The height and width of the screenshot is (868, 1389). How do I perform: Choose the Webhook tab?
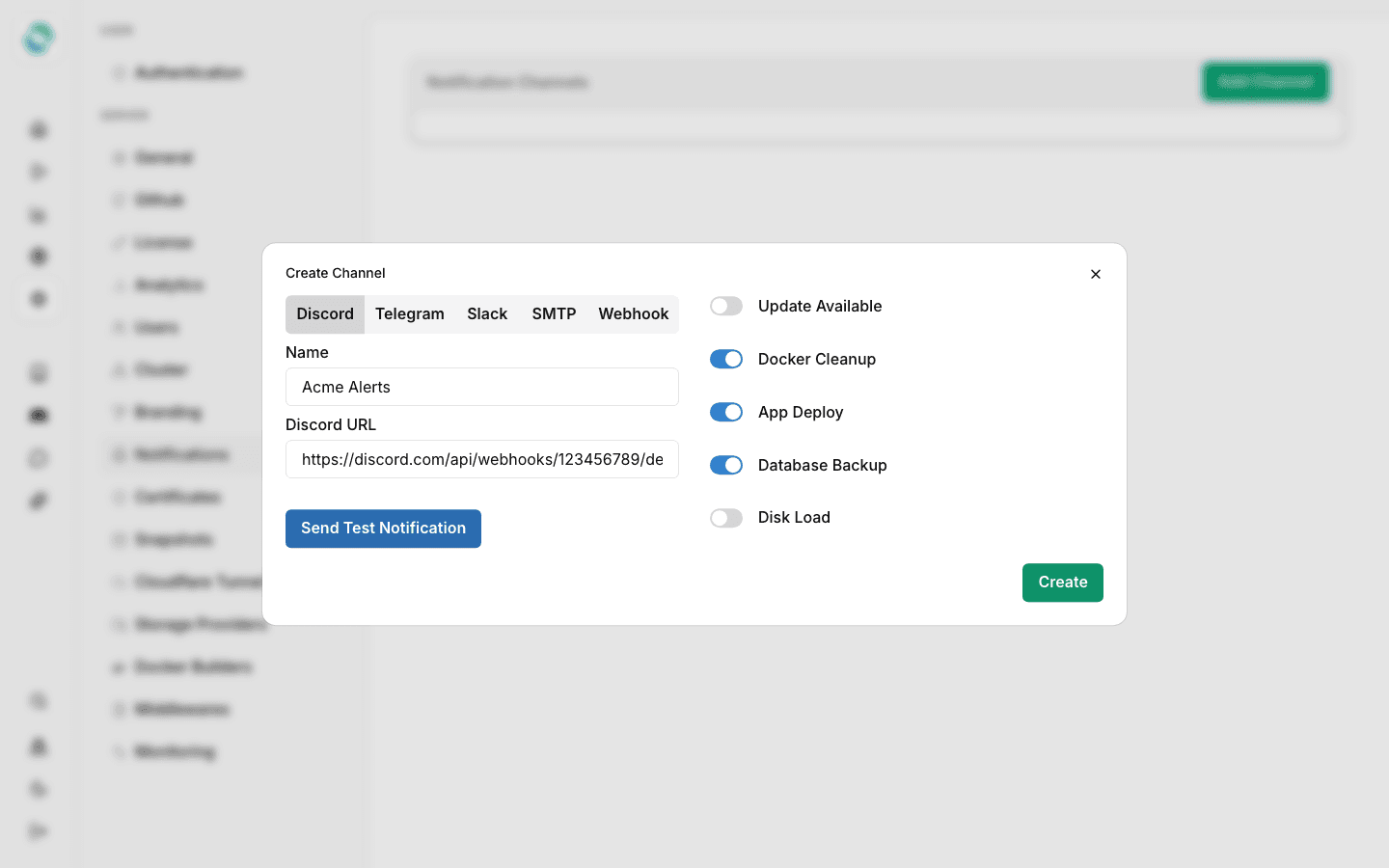(633, 314)
